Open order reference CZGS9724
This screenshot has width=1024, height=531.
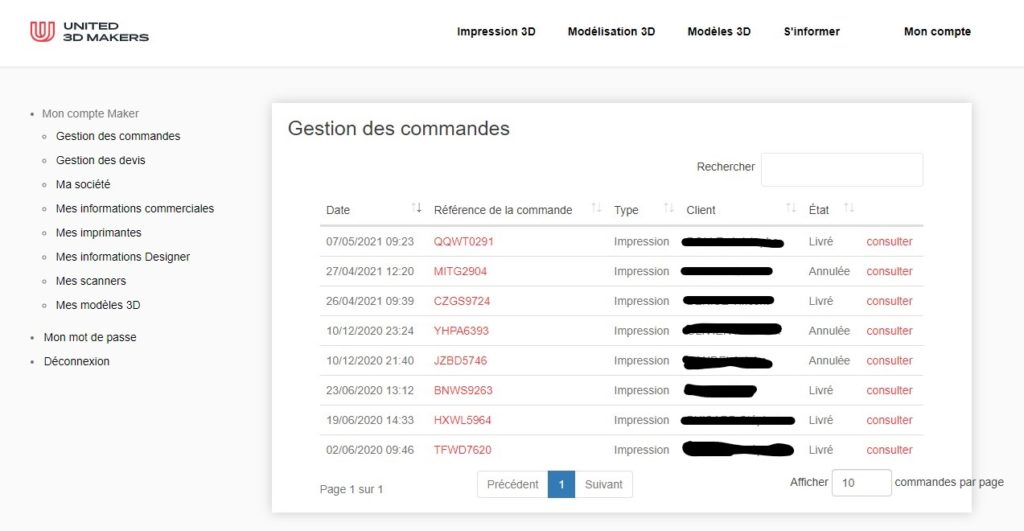(x=462, y=301)
